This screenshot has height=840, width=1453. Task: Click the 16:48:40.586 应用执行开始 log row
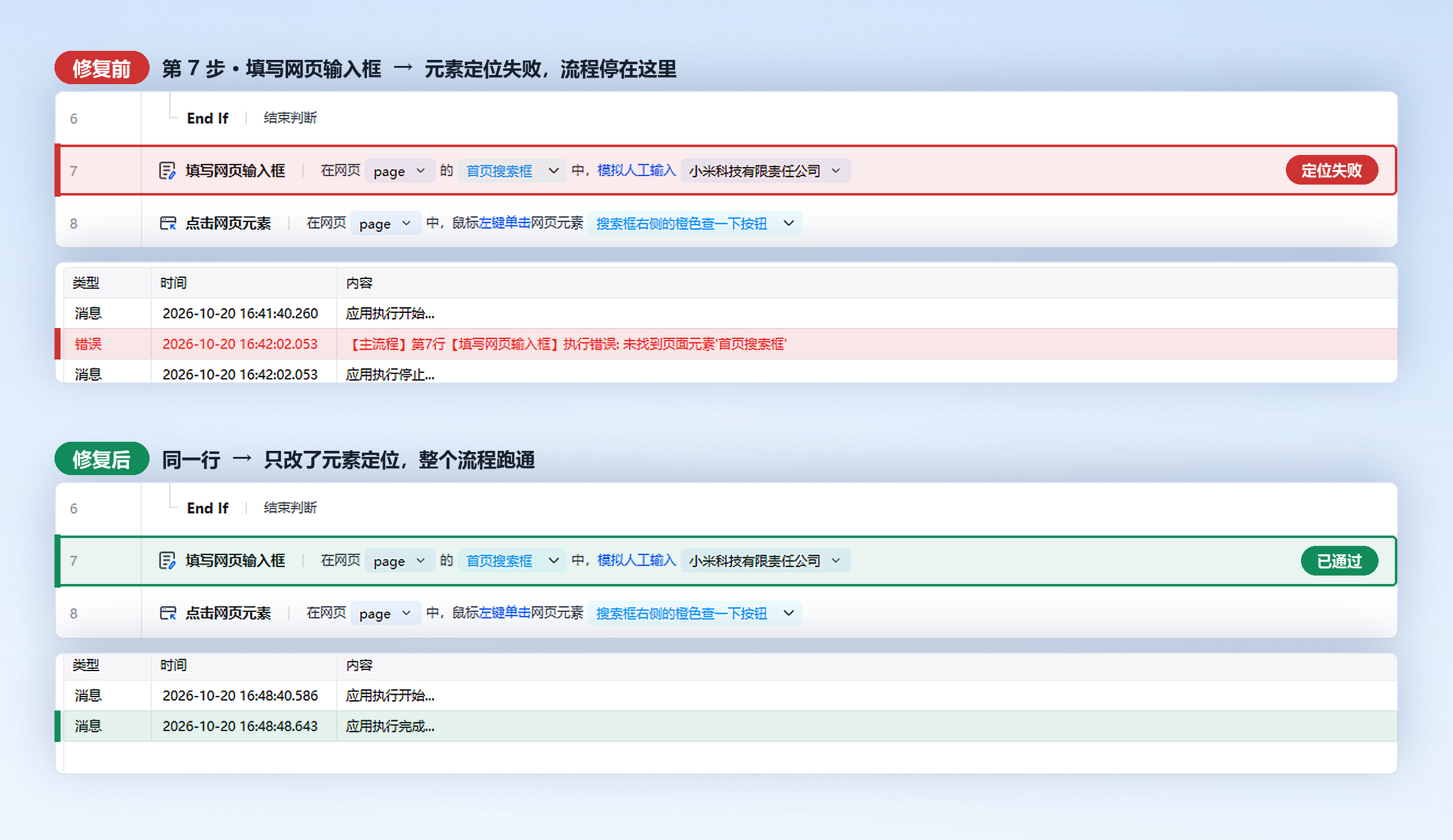(730, 695)
